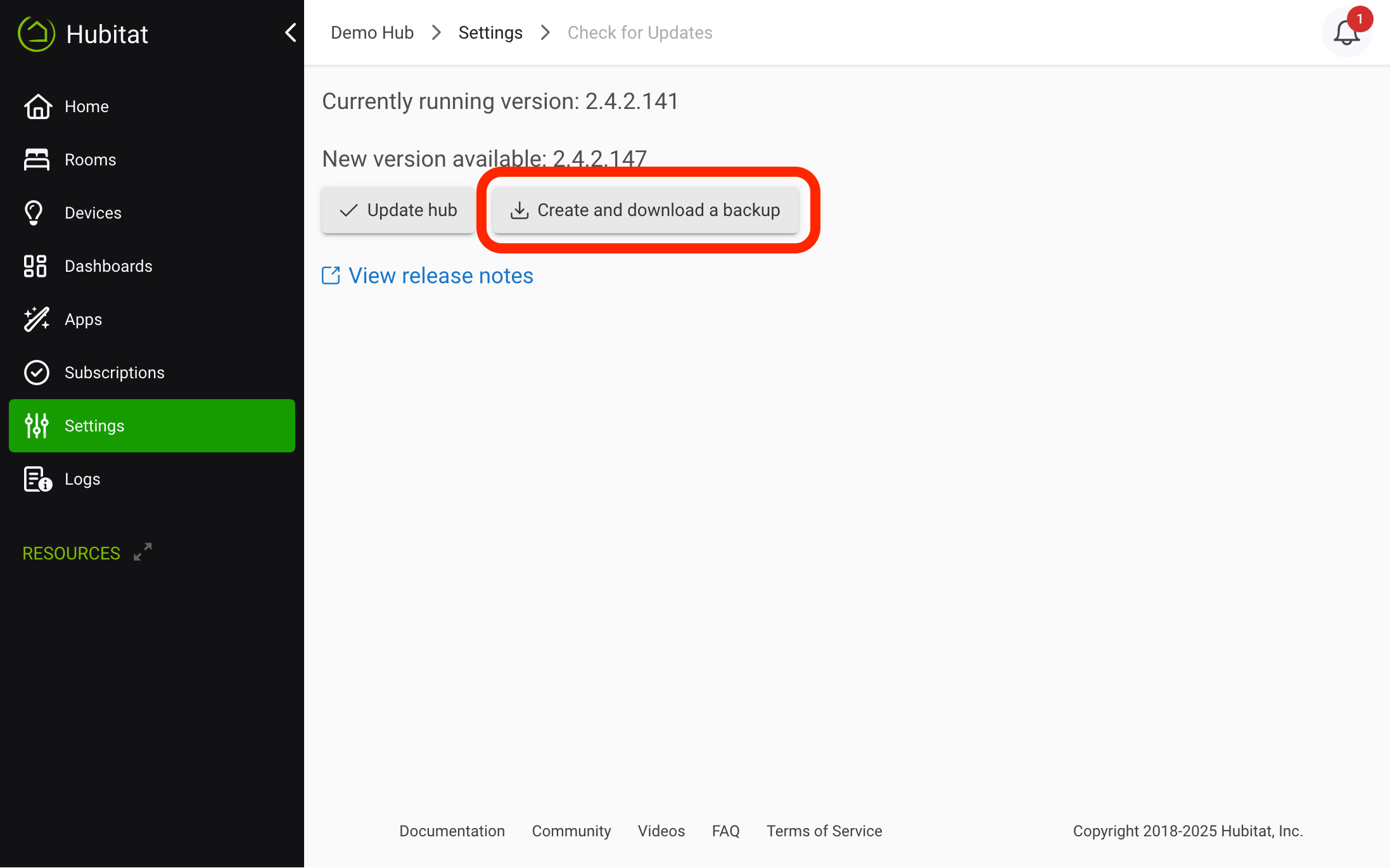This screenshot has height=868, width=1390.
Task: Open the Videos footer link
Action: point(661,831)
